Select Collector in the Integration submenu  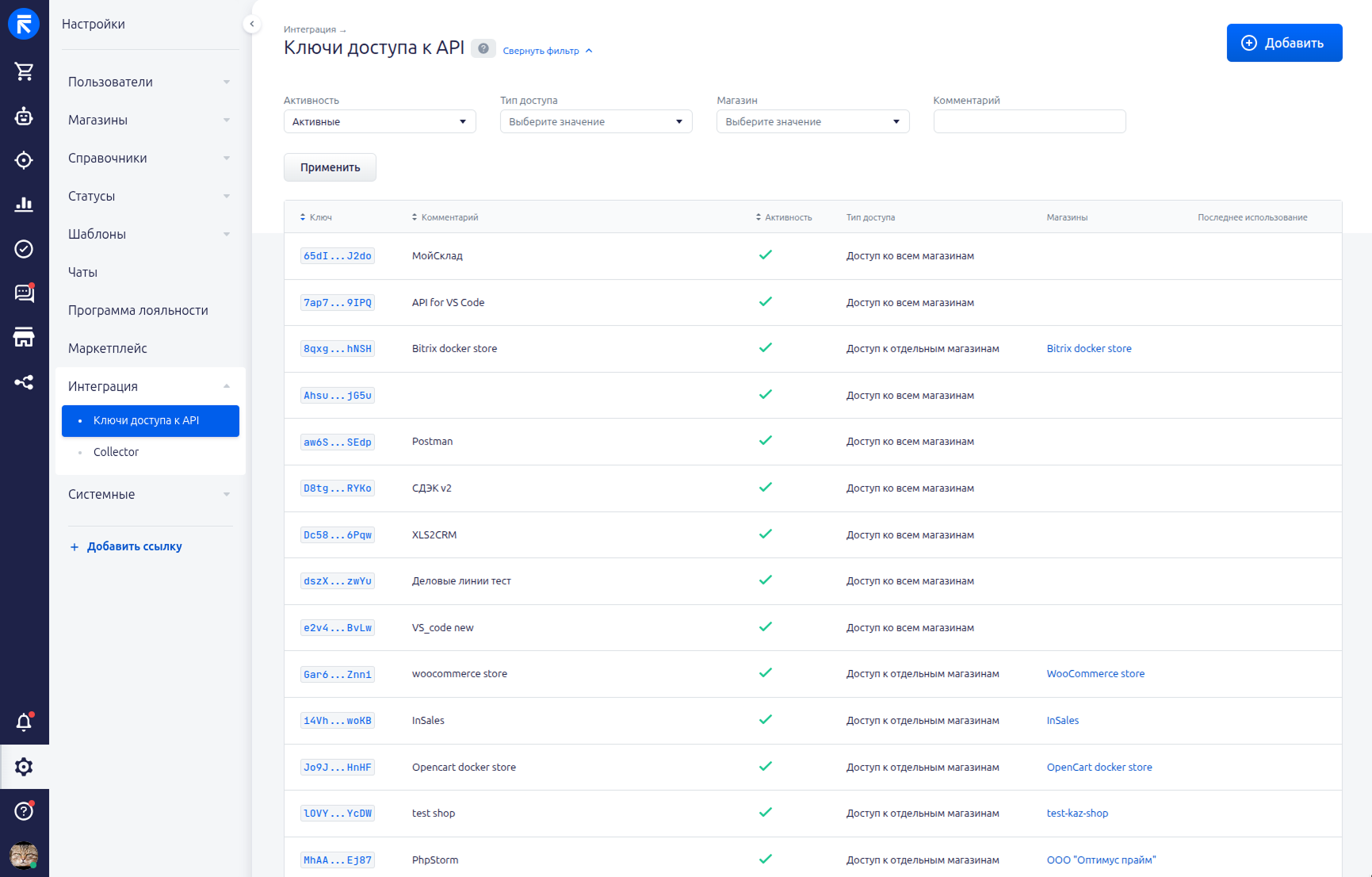point(116,452)
